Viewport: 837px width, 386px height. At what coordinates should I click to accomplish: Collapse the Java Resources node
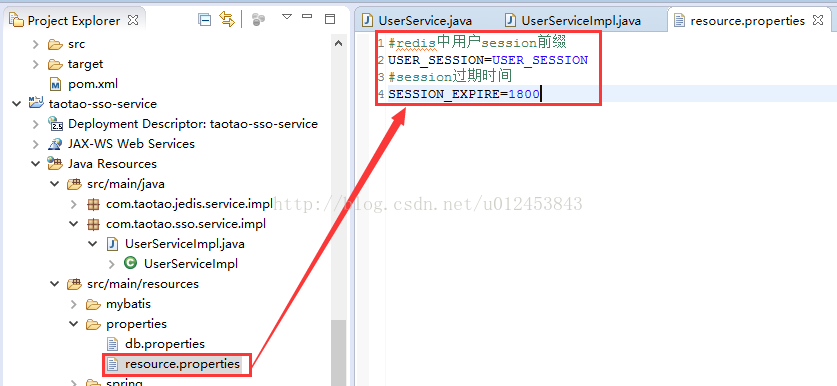coord(35,164)
